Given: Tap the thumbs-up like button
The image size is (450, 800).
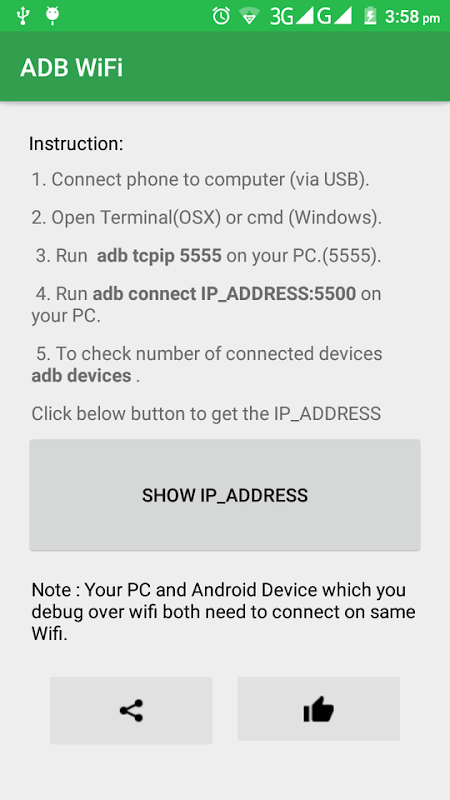Looking at the screenshot, I should coord(318,709).
